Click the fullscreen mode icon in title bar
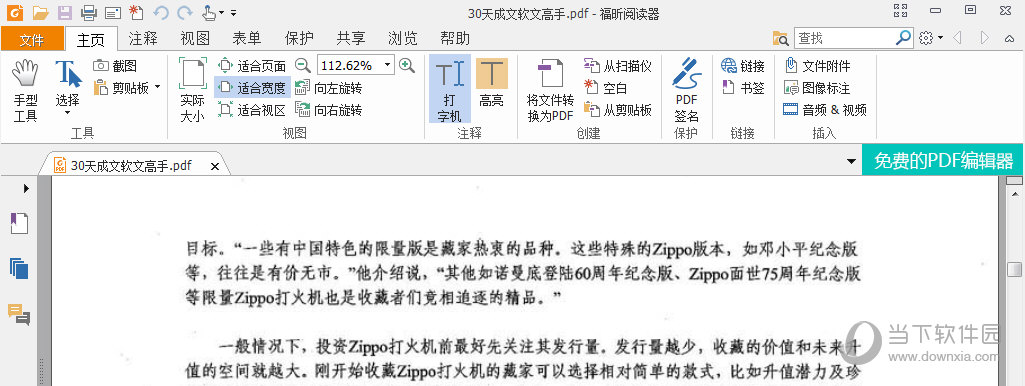 point(900,10)
